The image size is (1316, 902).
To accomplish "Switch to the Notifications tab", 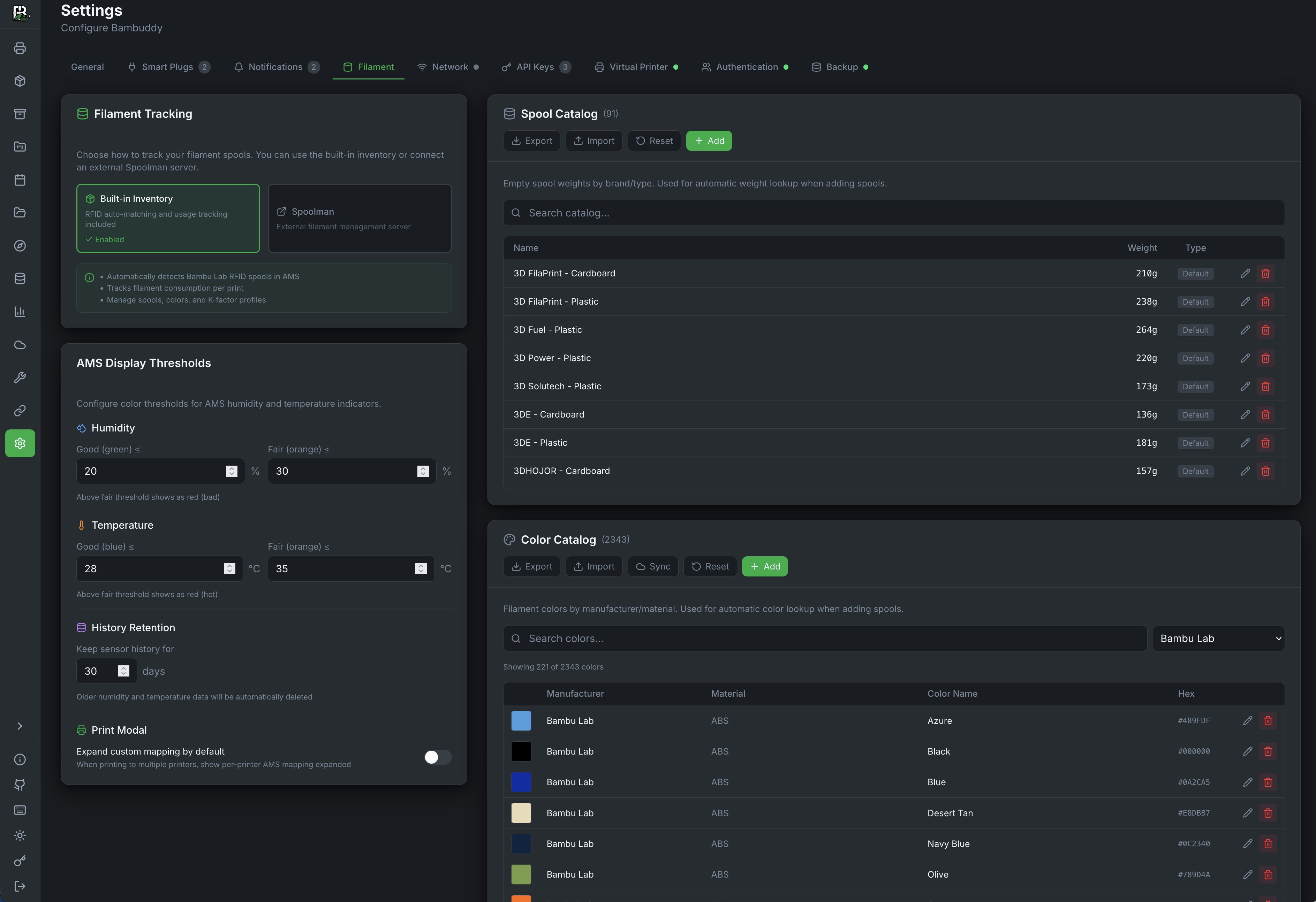I will 276,67.
